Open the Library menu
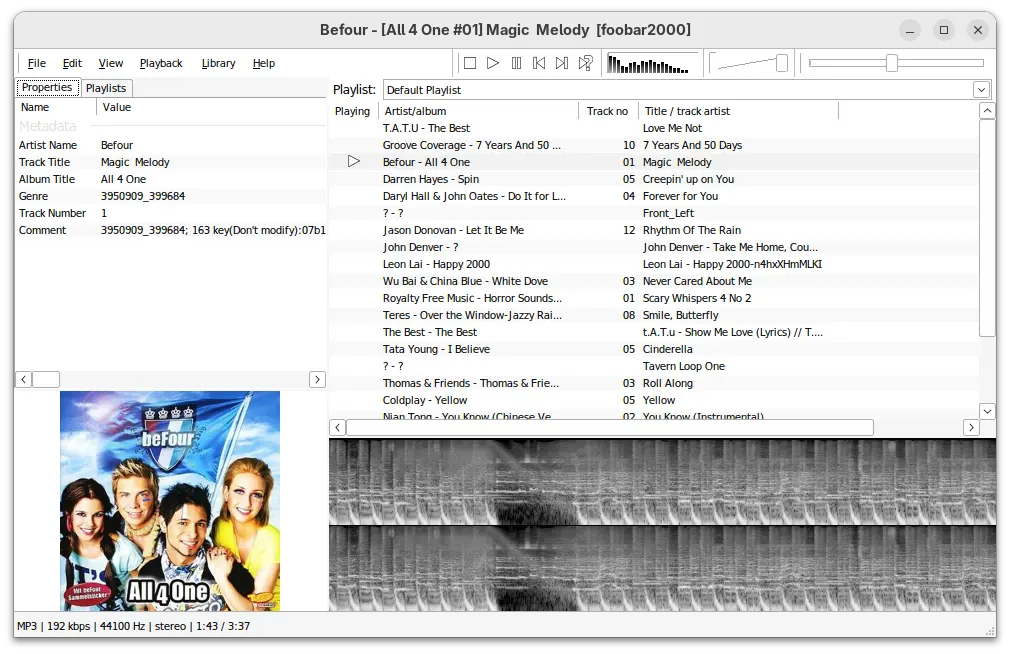1010x654 pixels. 218,63
